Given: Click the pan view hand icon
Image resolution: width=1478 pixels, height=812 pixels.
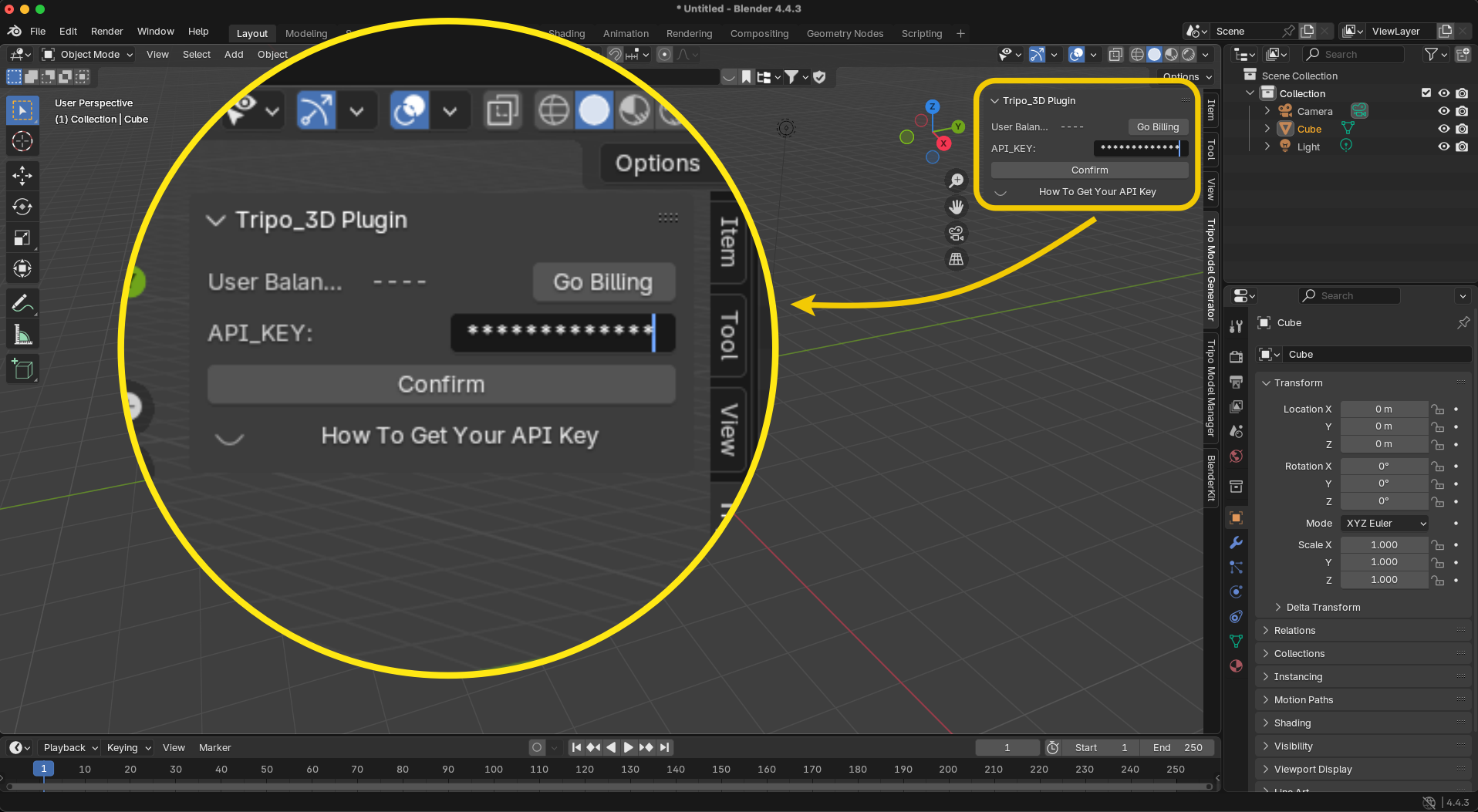Looking at the screenshot, I should click(x=957, y=207).
